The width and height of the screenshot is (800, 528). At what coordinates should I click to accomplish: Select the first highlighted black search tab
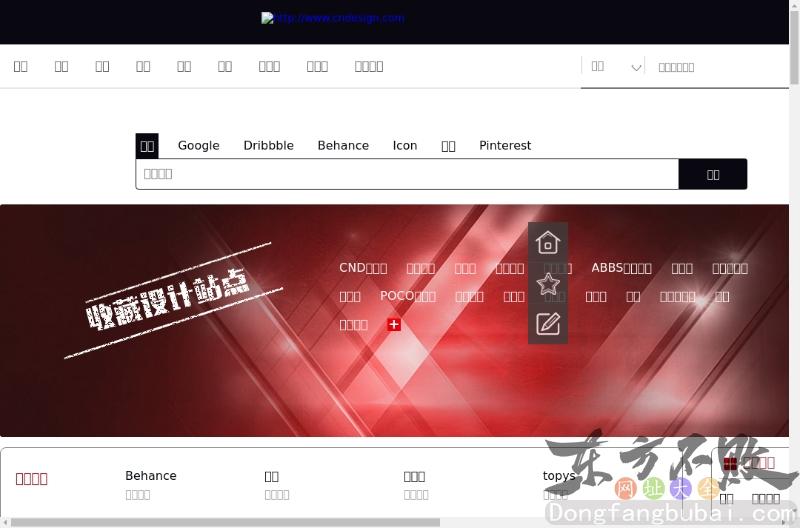pyautogui.click(x=147, y=145)
